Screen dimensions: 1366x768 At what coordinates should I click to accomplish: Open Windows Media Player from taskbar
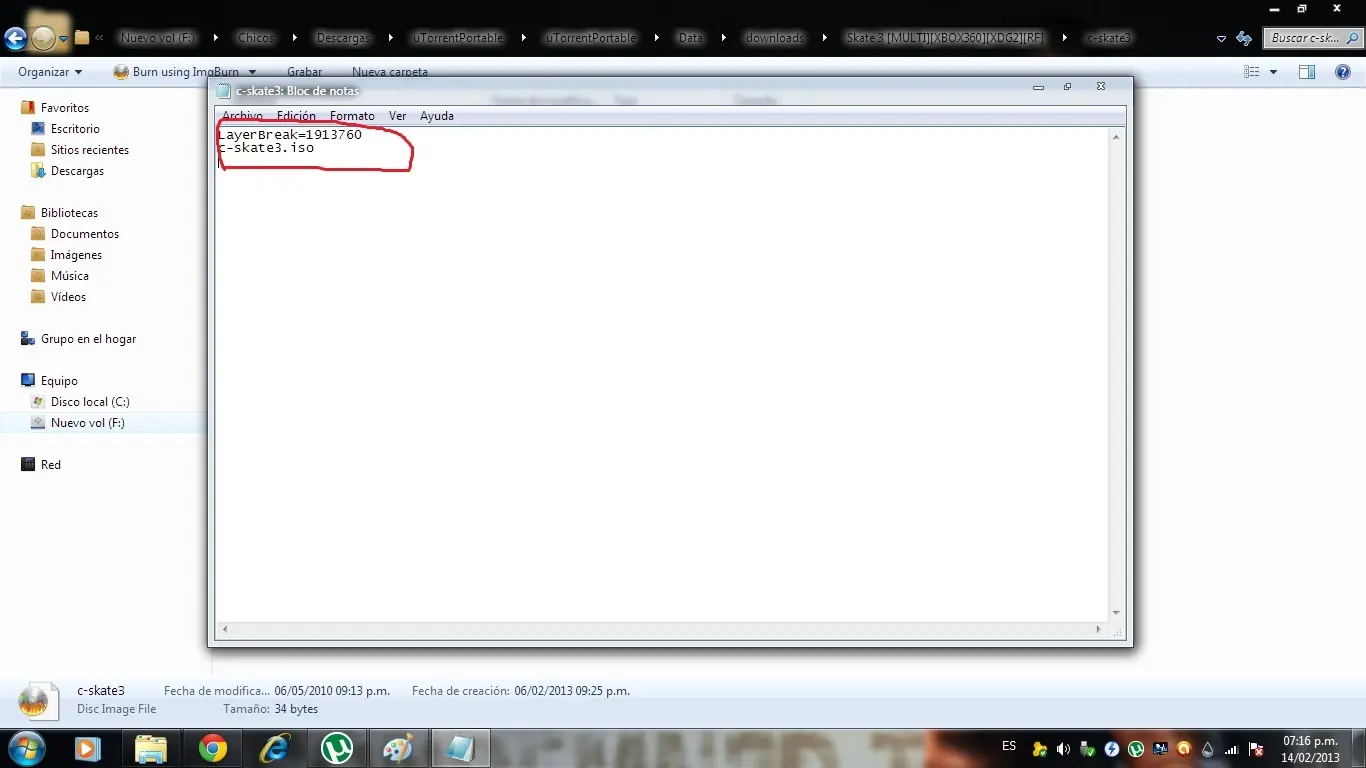(86, 748)
